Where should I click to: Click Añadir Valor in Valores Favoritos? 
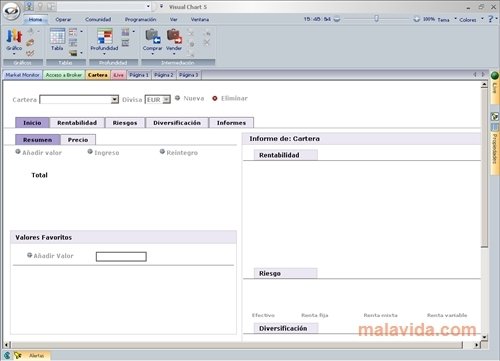point(50,256)
